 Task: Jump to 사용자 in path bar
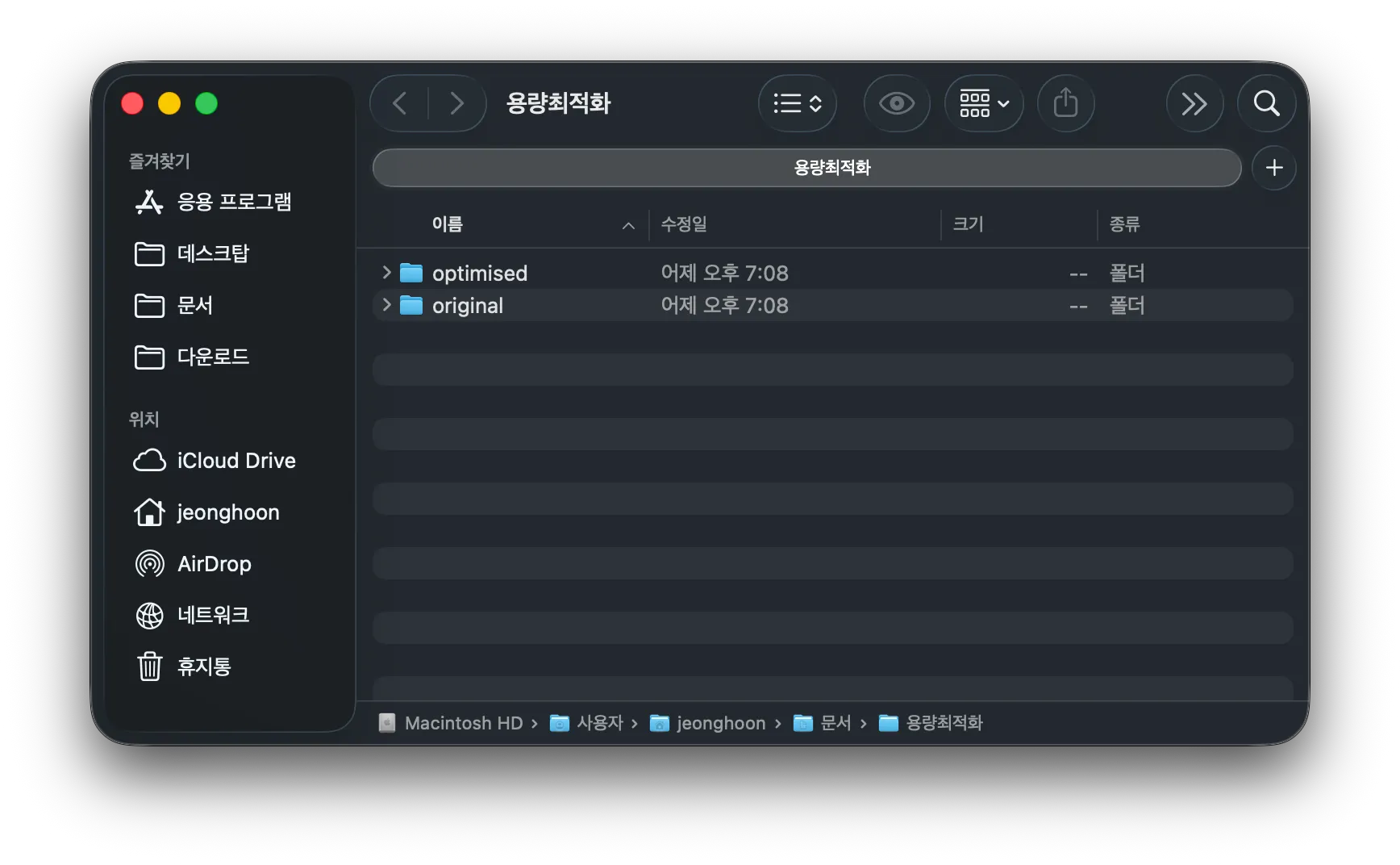(x=600, y=723)
